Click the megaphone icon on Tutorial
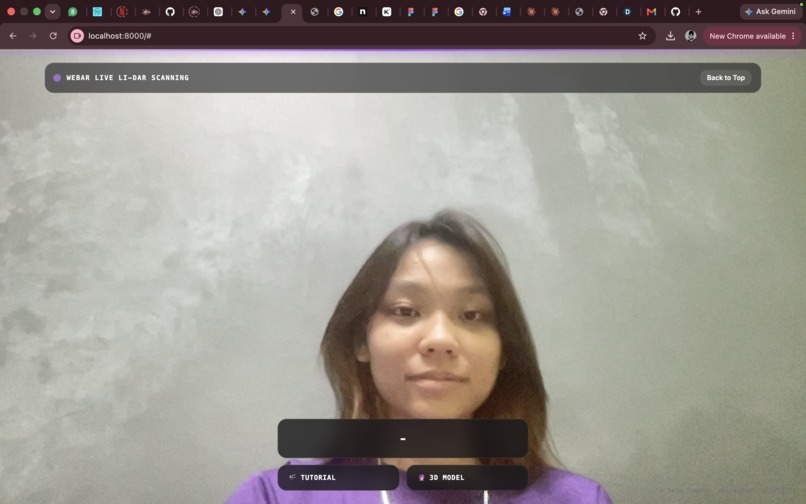This screenshot has height=504, width=806. (x=292, y=477)
